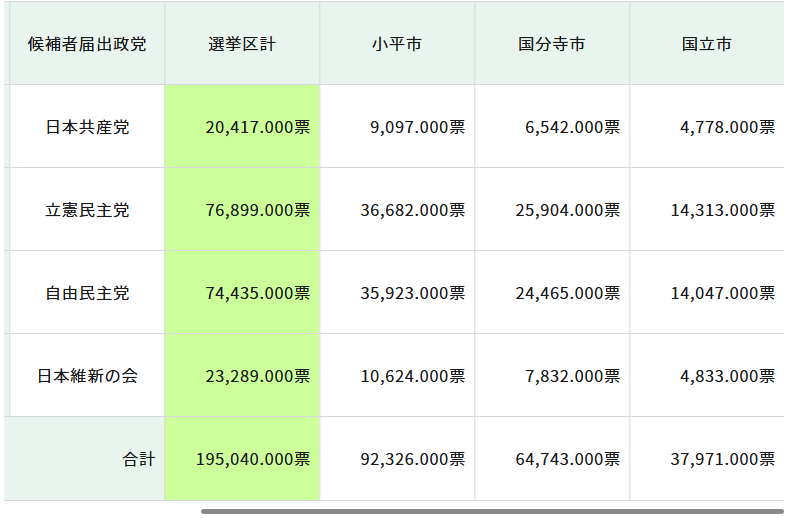Click the 74,435.000票 highlighted cell

[257, 293]
